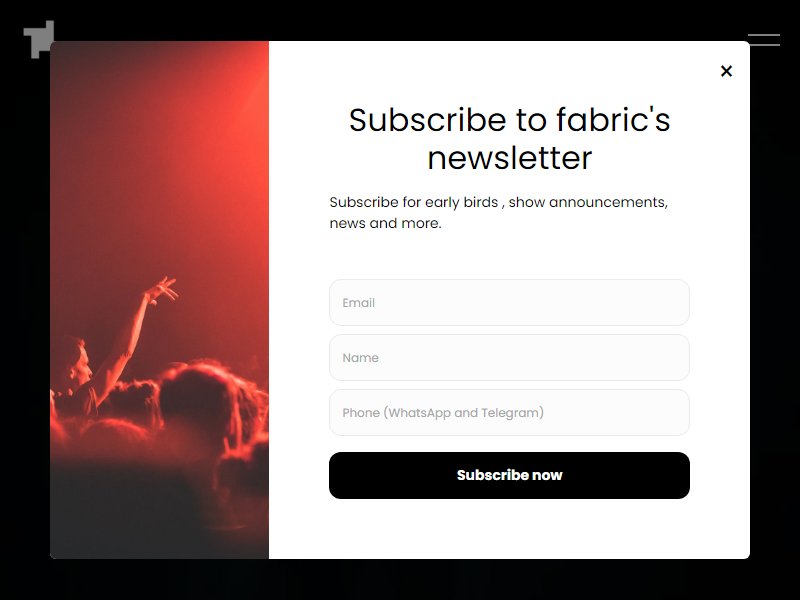
Task: Tap the 'Email' placeholder text
Action: [x=359, y=303]
